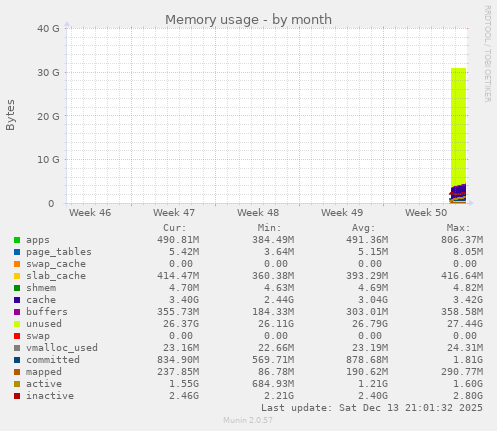Select the unused legend label
Image resolution: width=497 pixels, height=431 pixels.
pyautogui.click(x=44, y=324)
